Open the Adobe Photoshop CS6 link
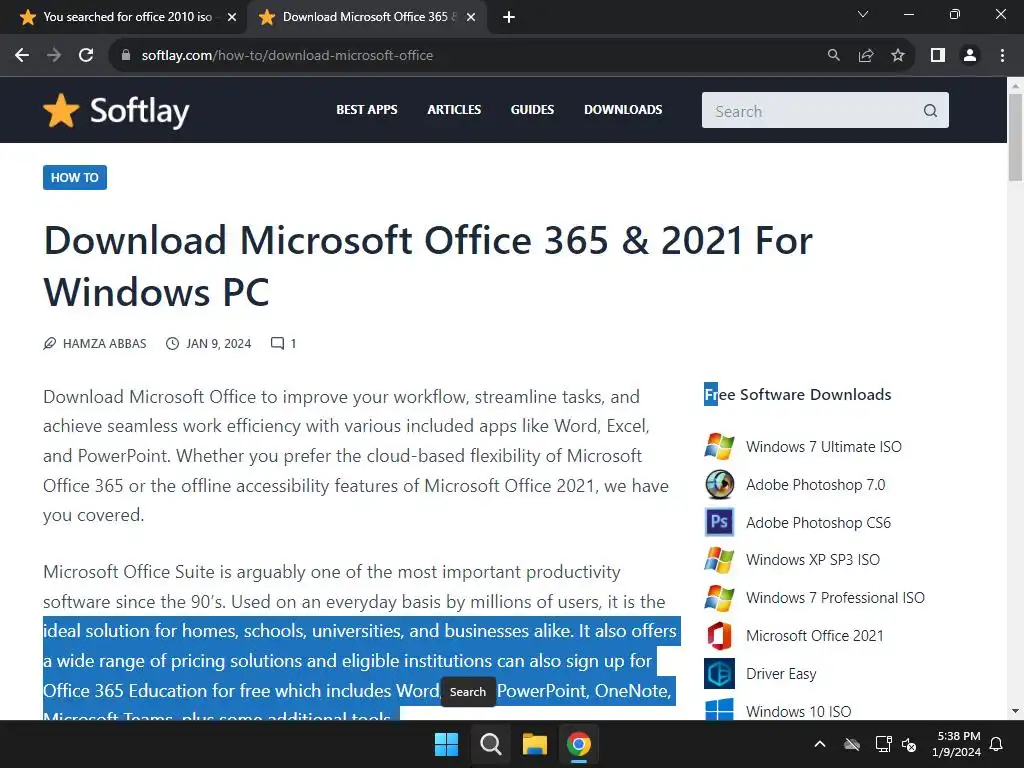 tap(818, 522)
